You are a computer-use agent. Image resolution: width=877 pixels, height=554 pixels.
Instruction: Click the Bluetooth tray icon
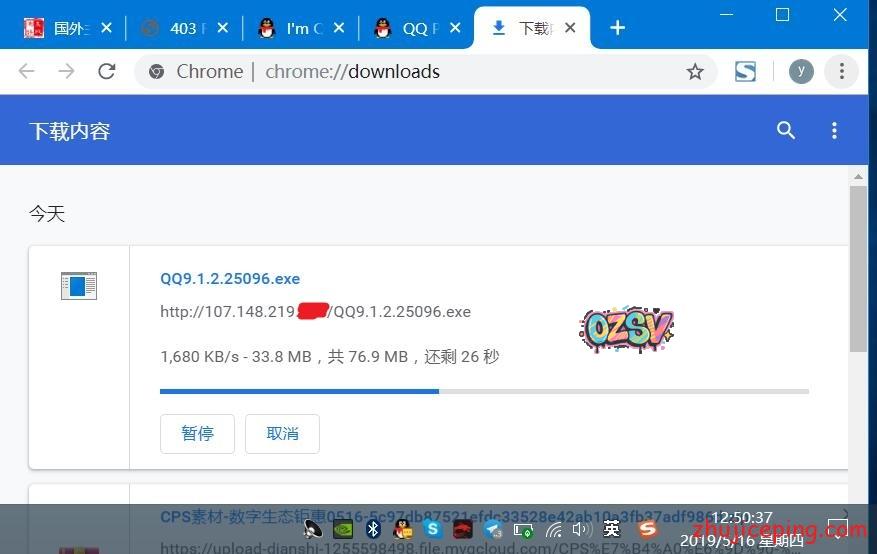373,529
